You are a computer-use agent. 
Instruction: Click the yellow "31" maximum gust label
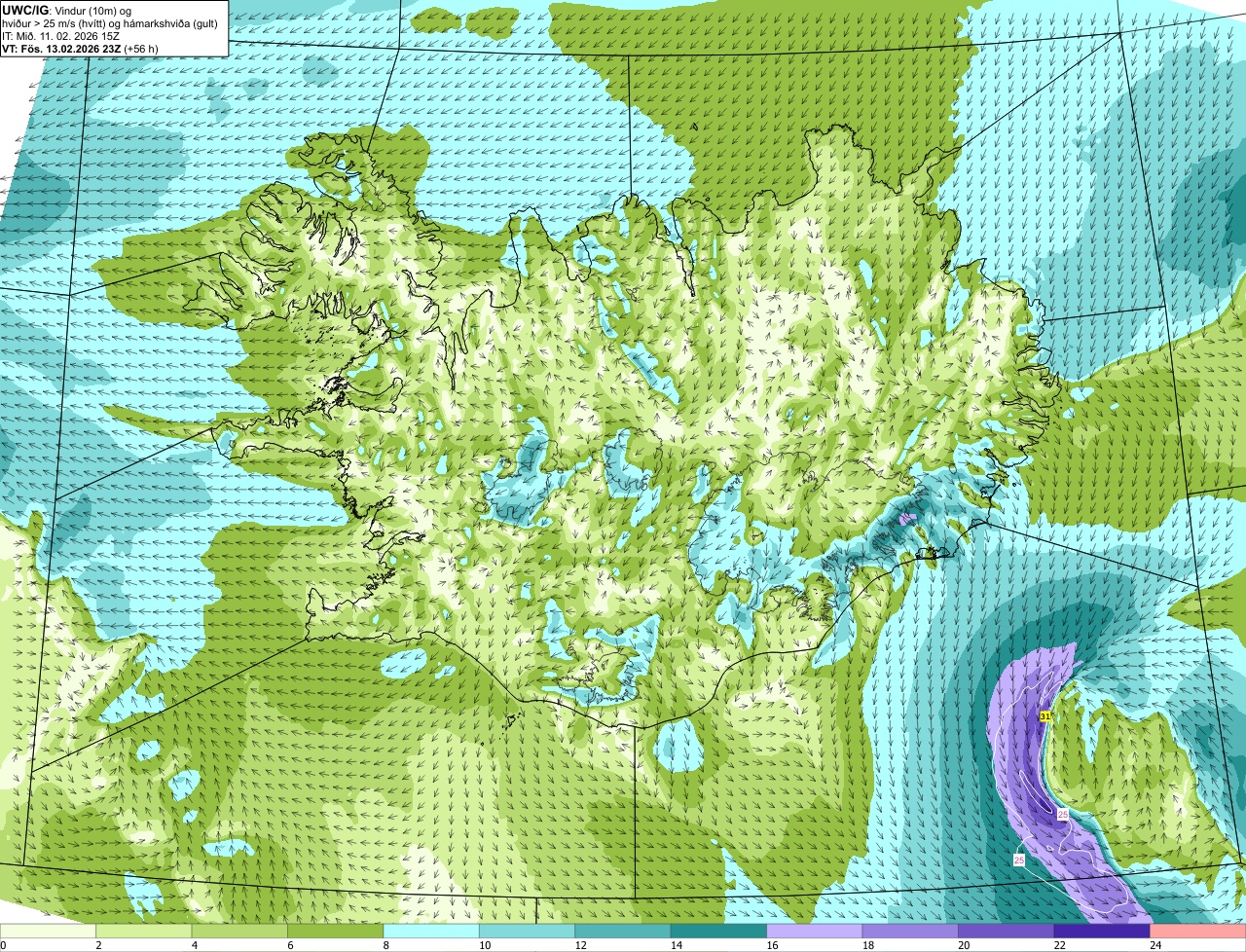point(1044,716)
